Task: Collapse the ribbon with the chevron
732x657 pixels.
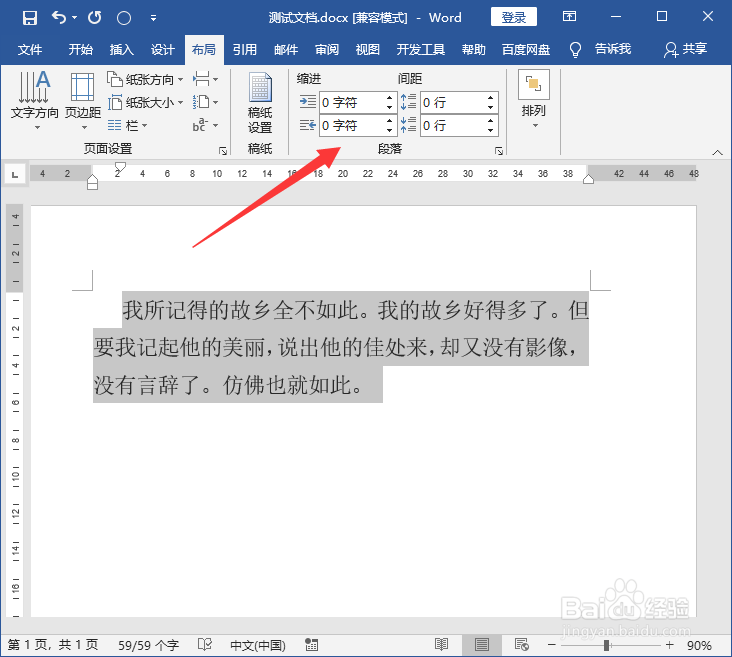Action: pos(718,153)
